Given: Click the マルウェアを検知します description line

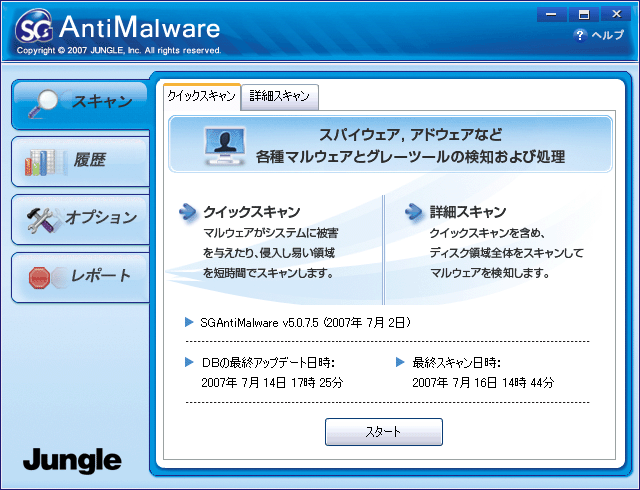Looking at the screenshot, I should click(490, 273).
